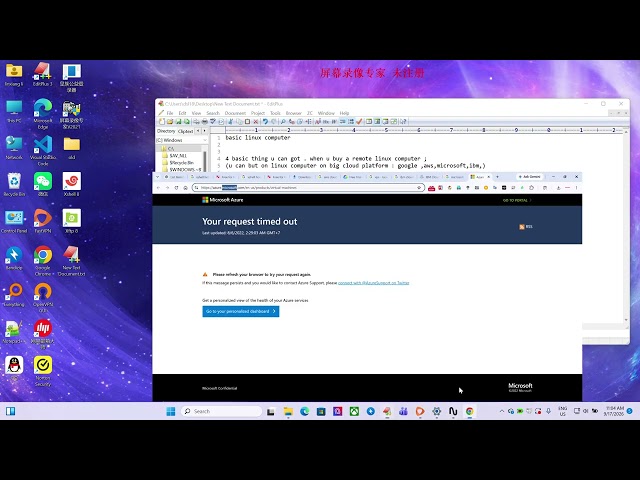Click Go to your personalized dashboard button
The width and height of the screenshot is (640, 480).
(x=241, y=311)
